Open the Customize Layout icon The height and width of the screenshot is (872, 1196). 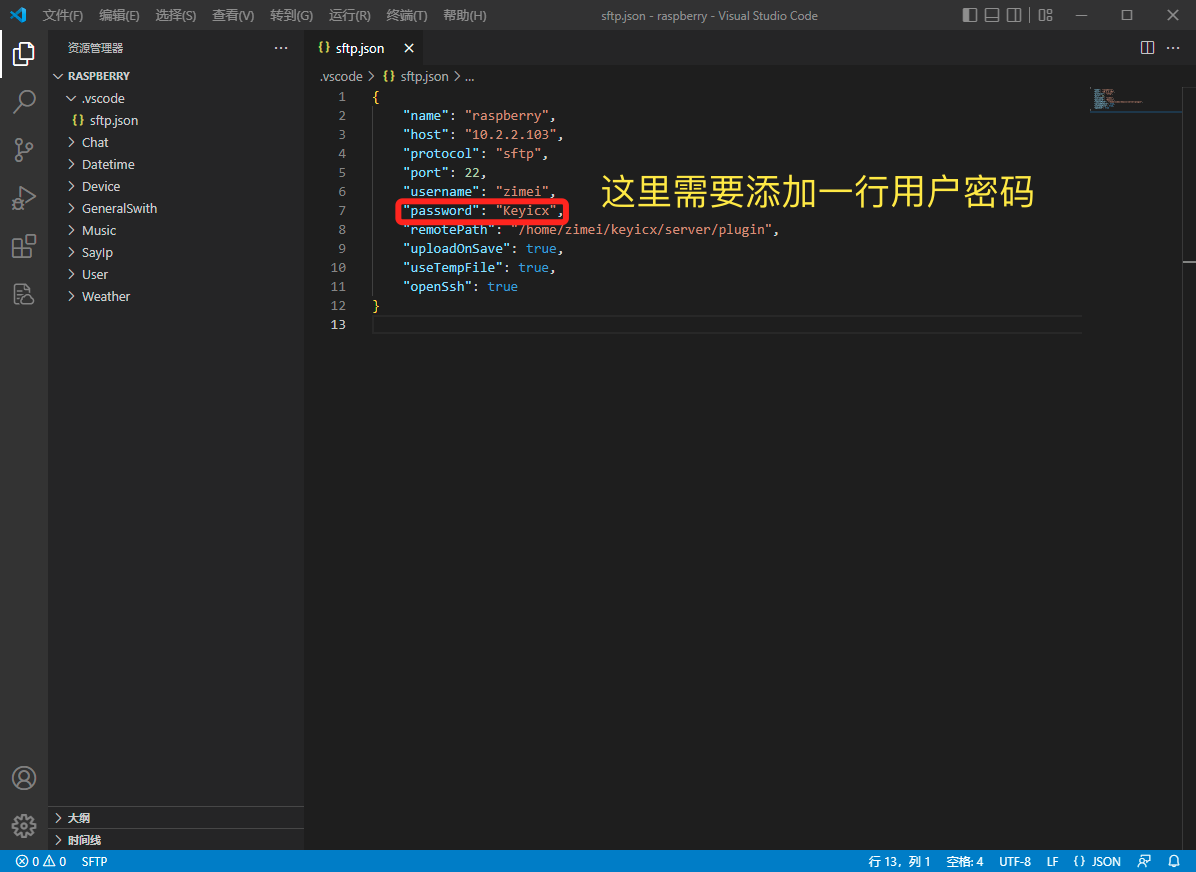pos(1046,15)
